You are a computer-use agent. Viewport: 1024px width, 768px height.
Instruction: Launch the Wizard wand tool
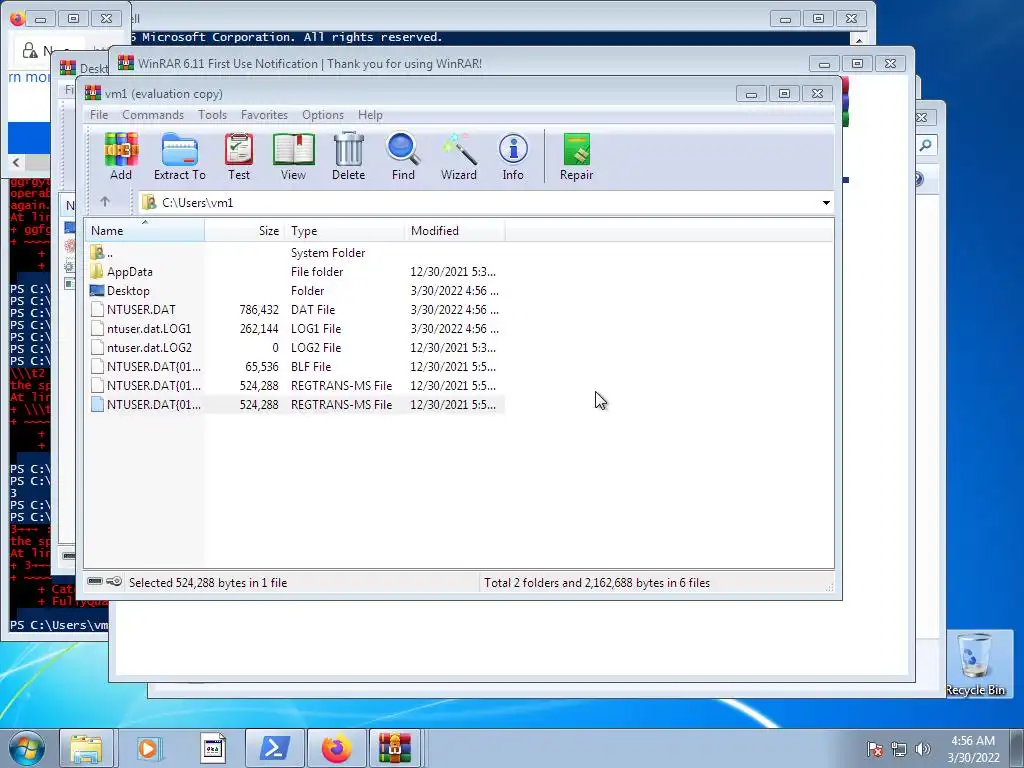pyautogui.click(x=458, y=156)
